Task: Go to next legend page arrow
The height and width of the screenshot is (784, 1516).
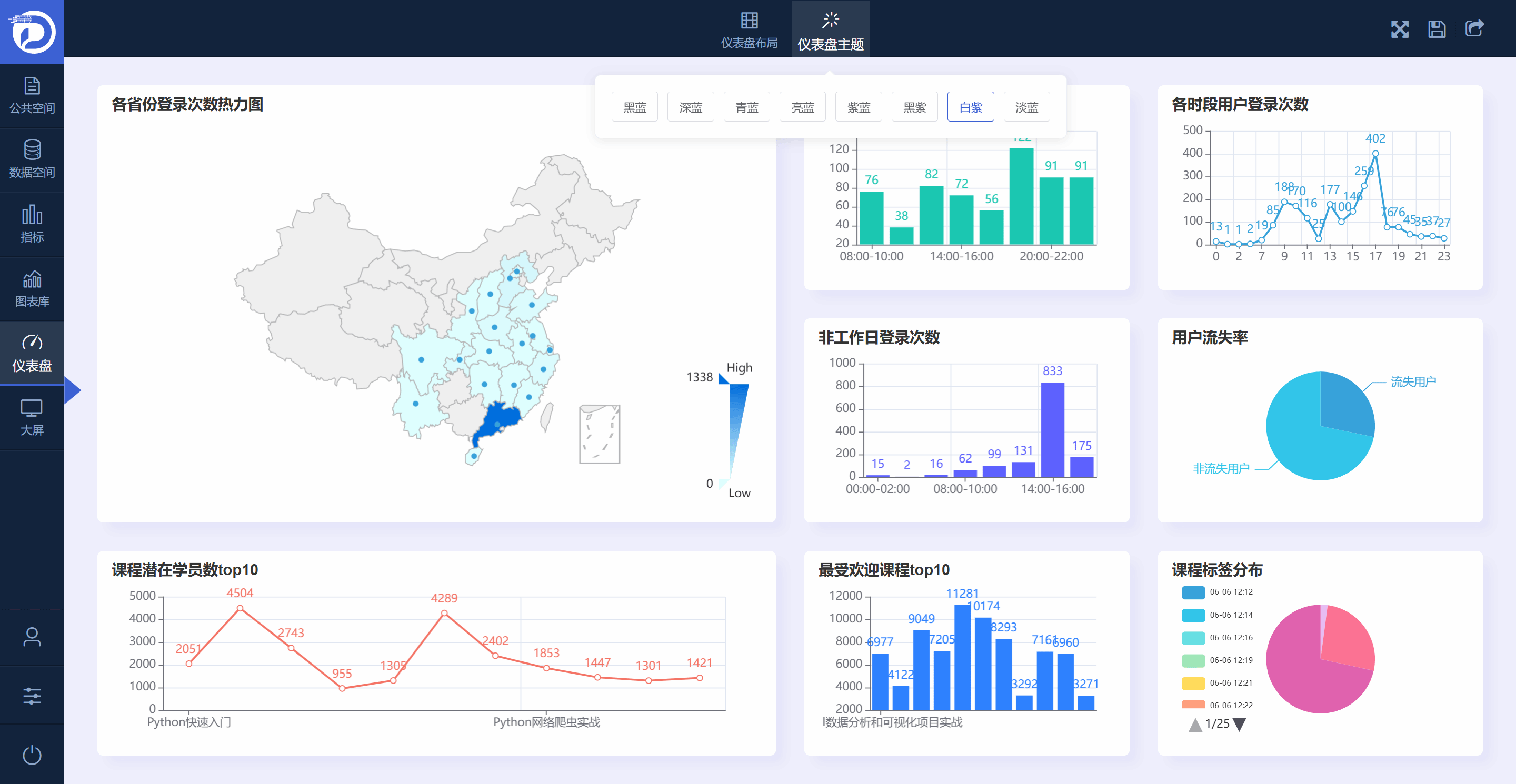Action: click(1239, 724)
